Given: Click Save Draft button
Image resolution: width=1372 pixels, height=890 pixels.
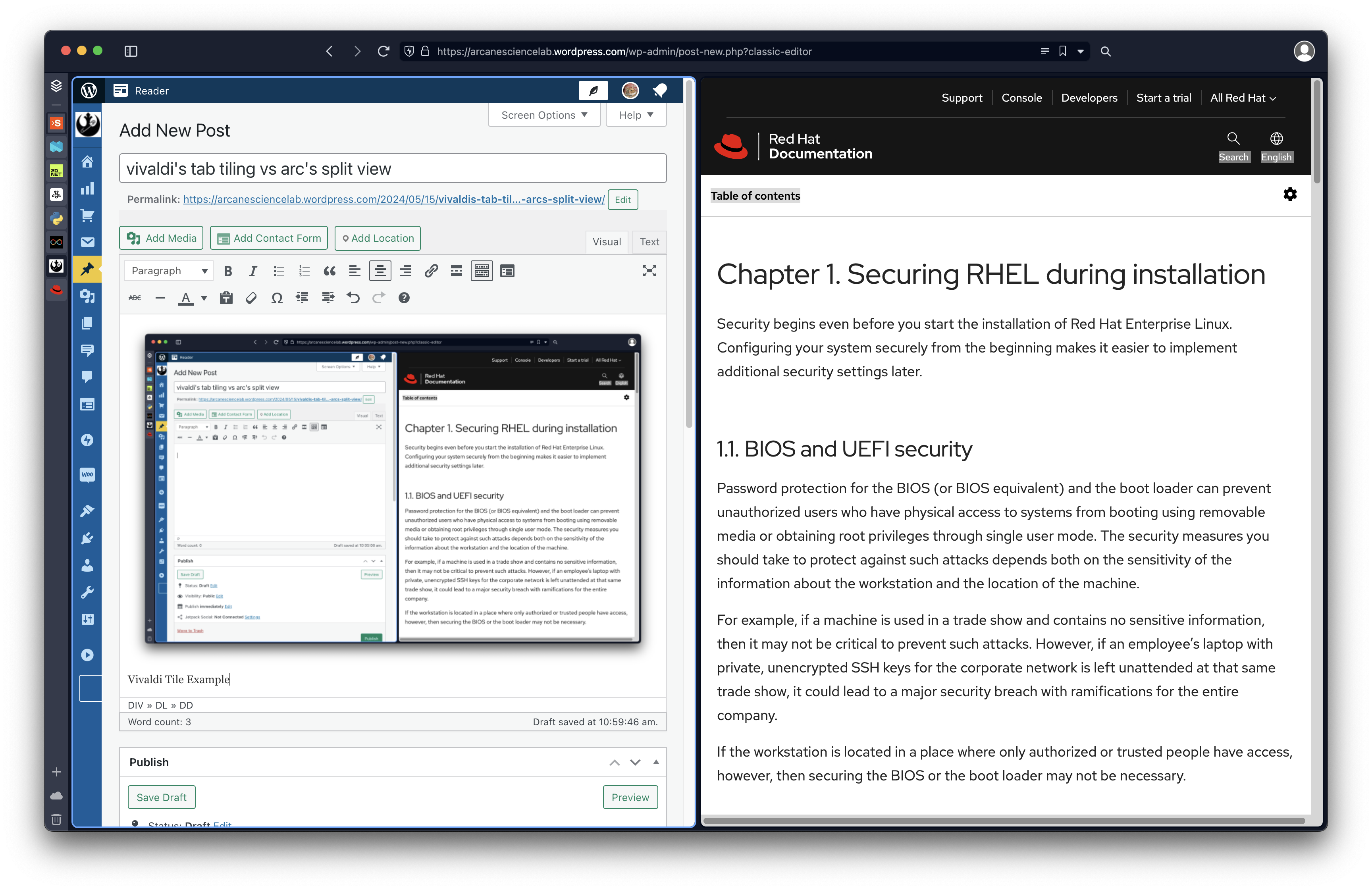Looking at the screenshot, I should tap(162, 797).
